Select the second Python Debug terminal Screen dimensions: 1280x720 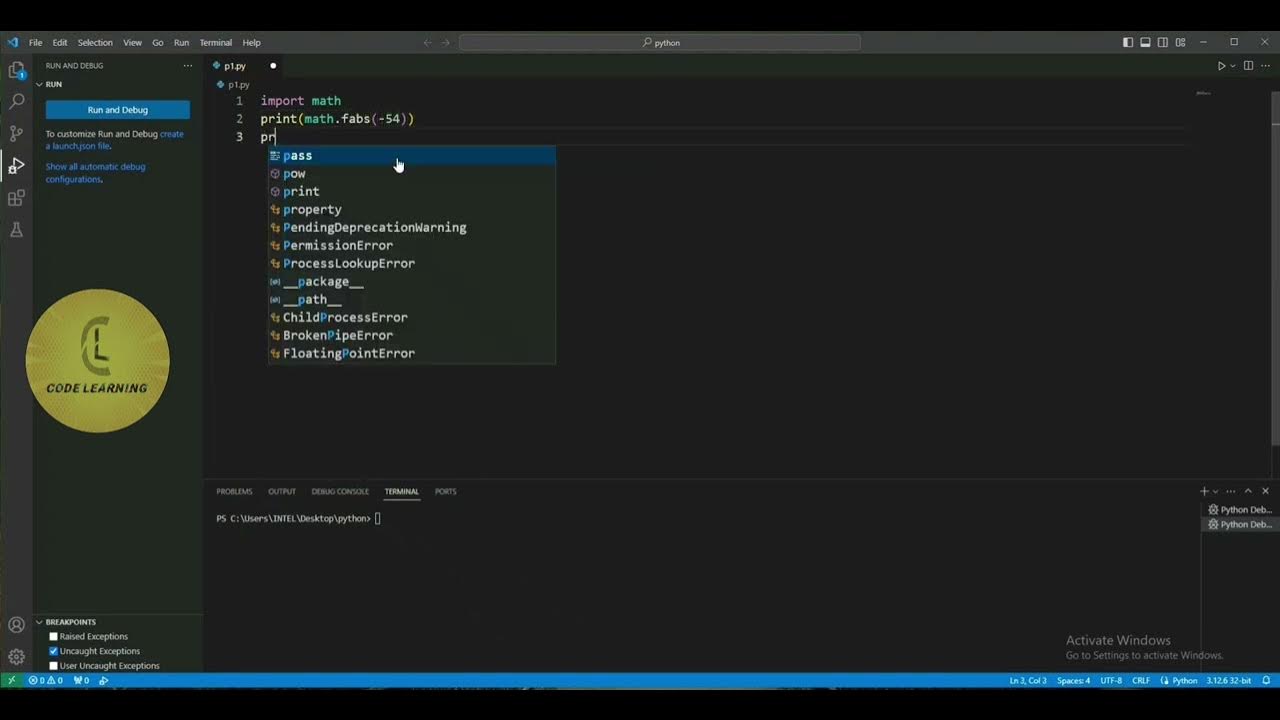[x=1240, y=524]
